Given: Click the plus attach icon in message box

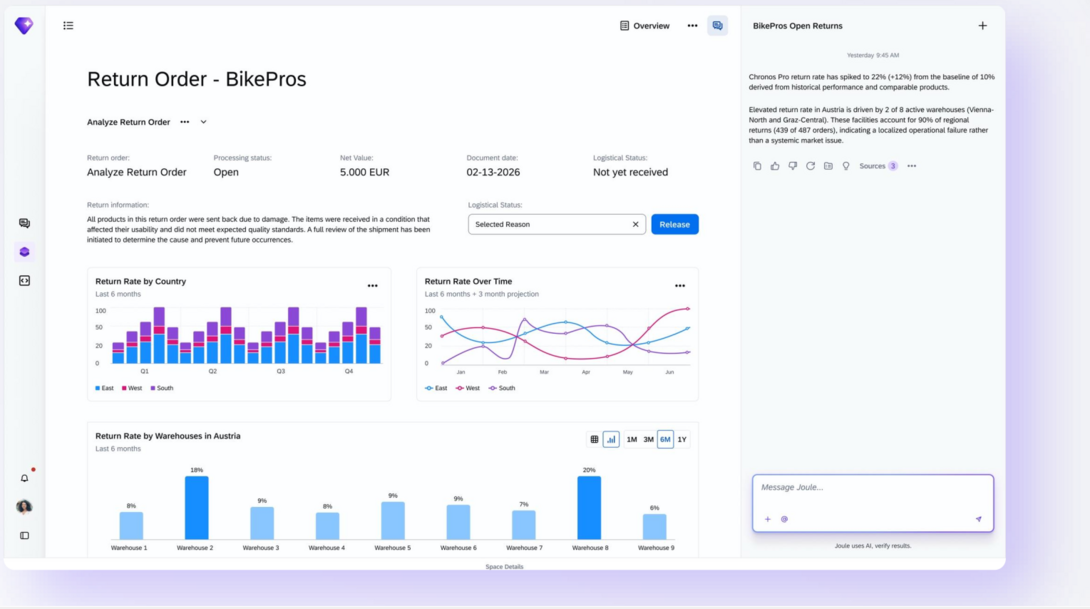Looking at the screenshot, I should (x=767, y=519).
